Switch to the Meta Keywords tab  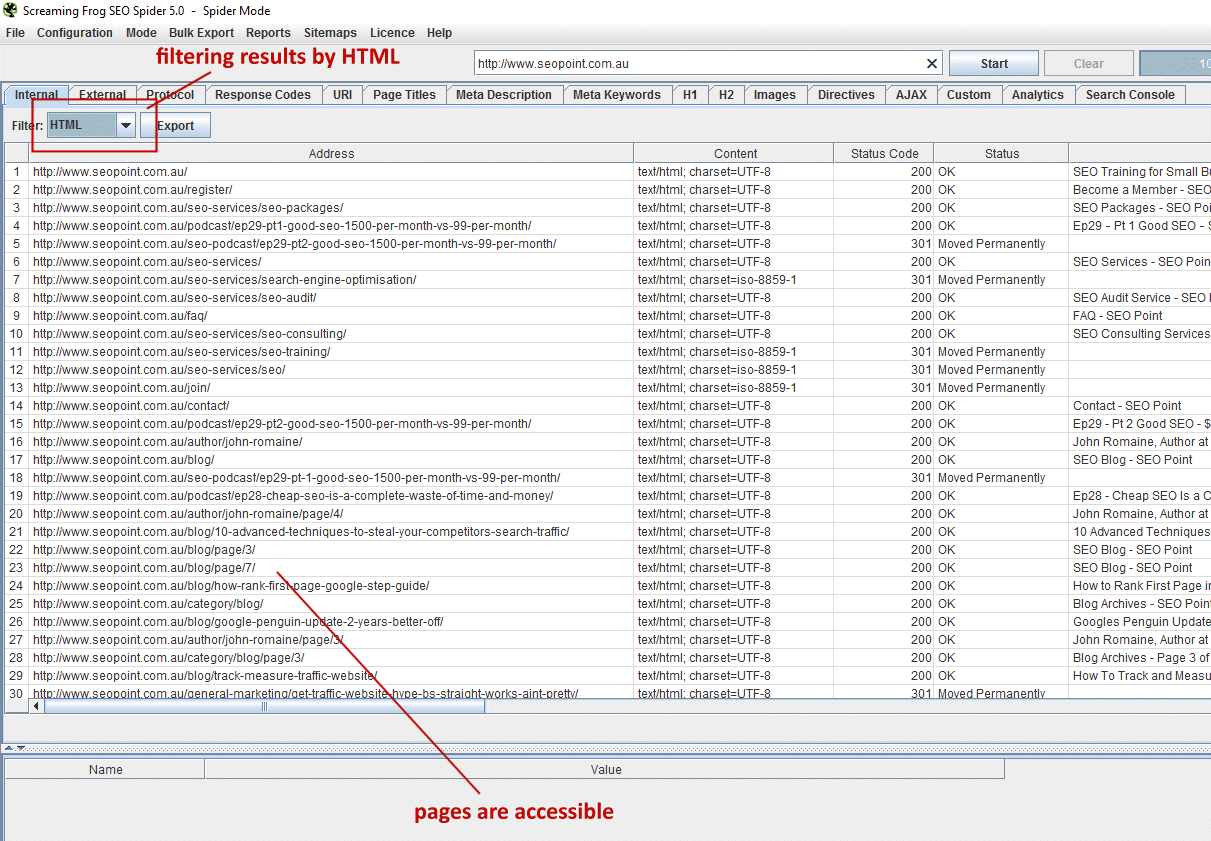coord(617,95)
